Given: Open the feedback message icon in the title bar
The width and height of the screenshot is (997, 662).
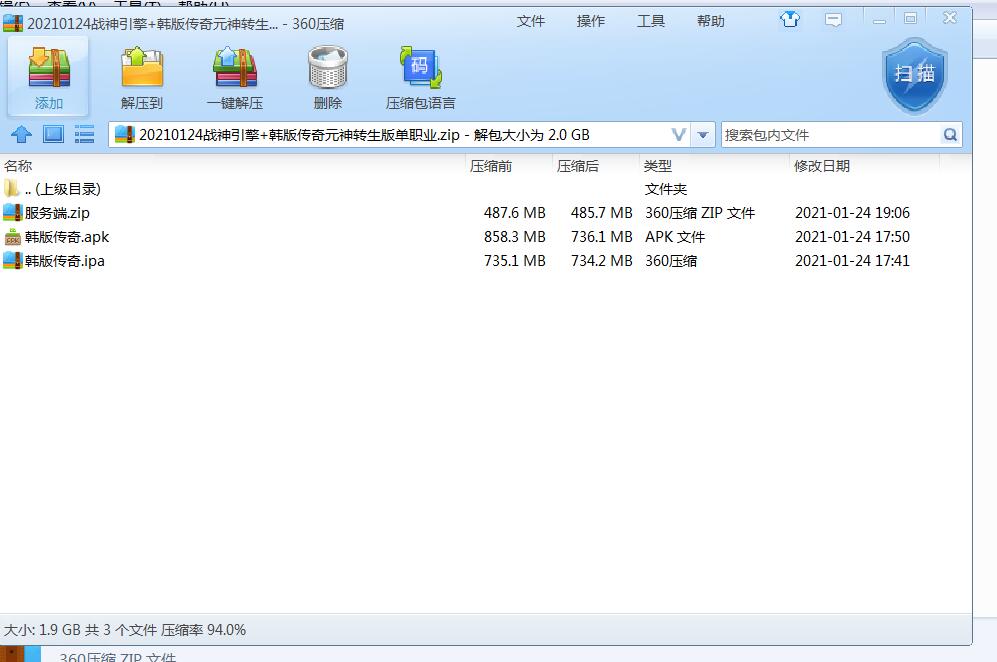Looking at the screenshot, I should (x=833, y=19).
